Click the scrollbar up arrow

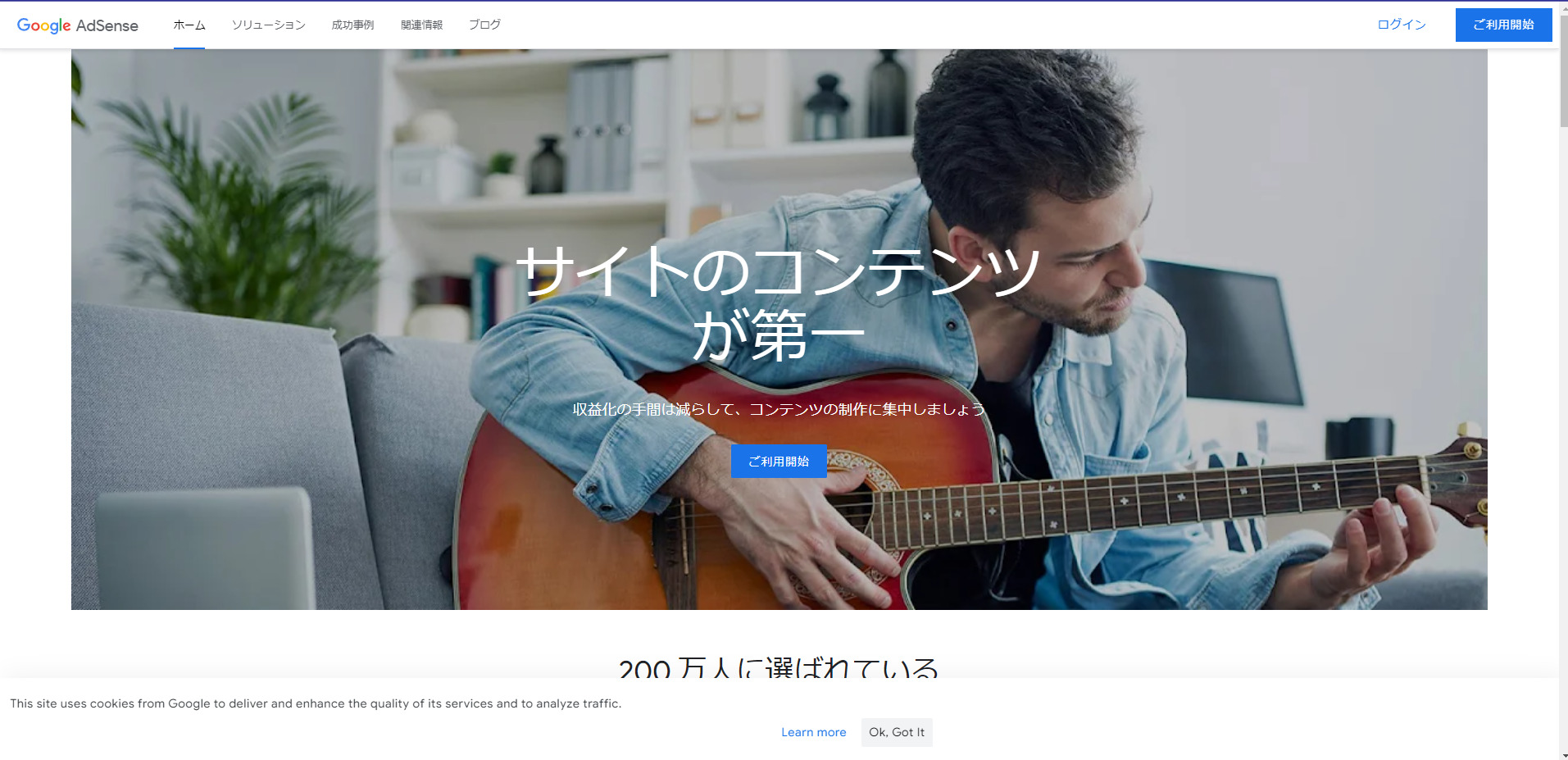(x=1564, y=6)
